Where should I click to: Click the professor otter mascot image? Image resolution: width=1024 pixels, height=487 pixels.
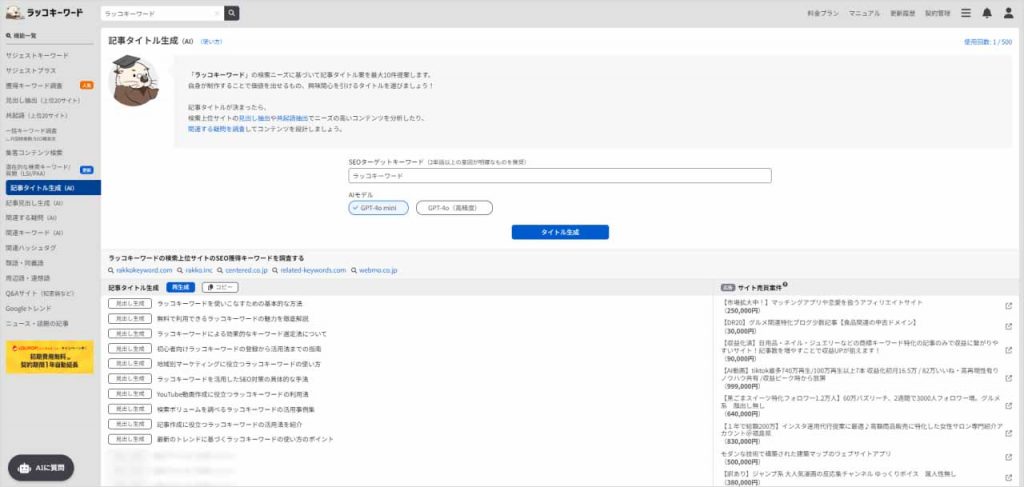135,80
